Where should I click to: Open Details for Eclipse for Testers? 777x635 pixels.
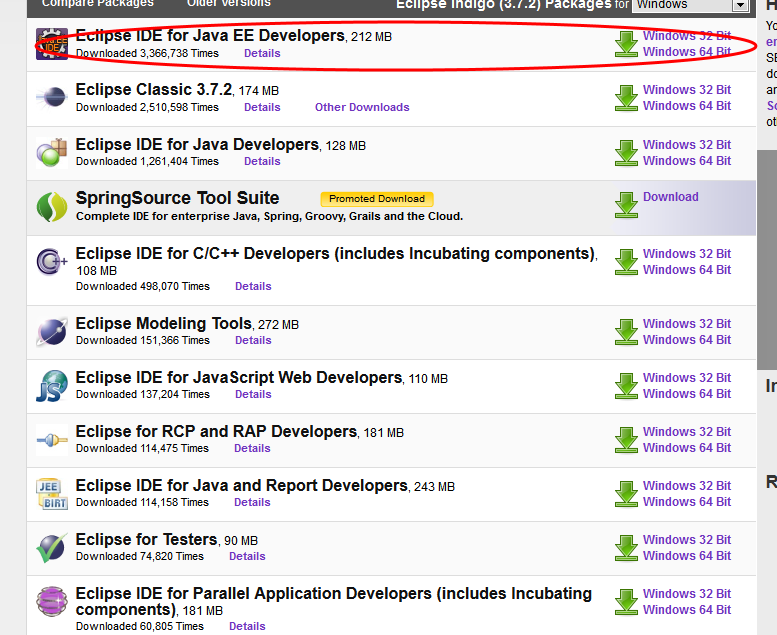(x=247, y=556)
